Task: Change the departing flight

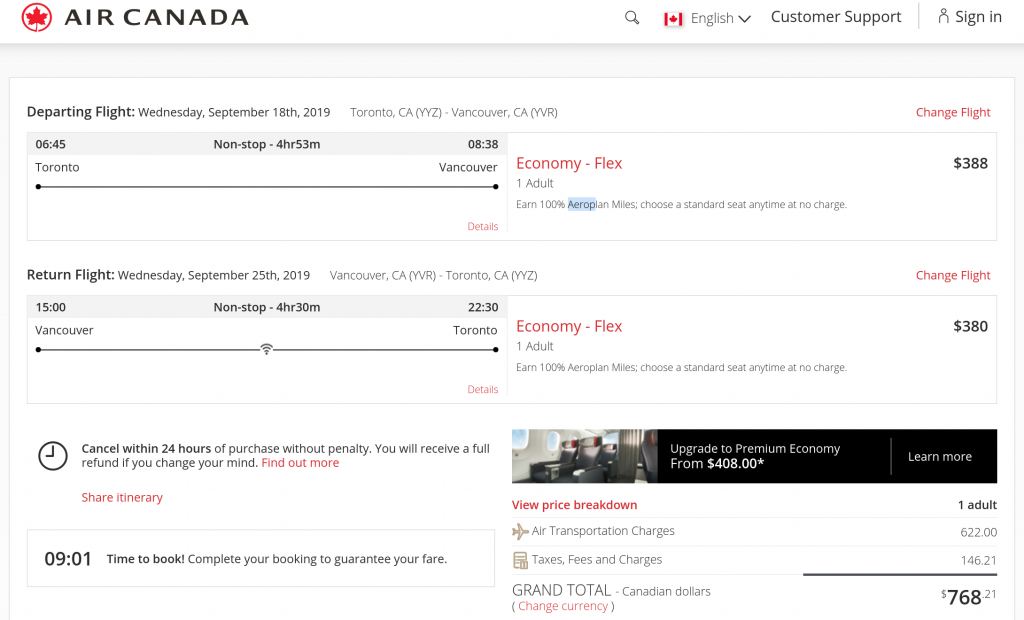Action: coord(953,112)
